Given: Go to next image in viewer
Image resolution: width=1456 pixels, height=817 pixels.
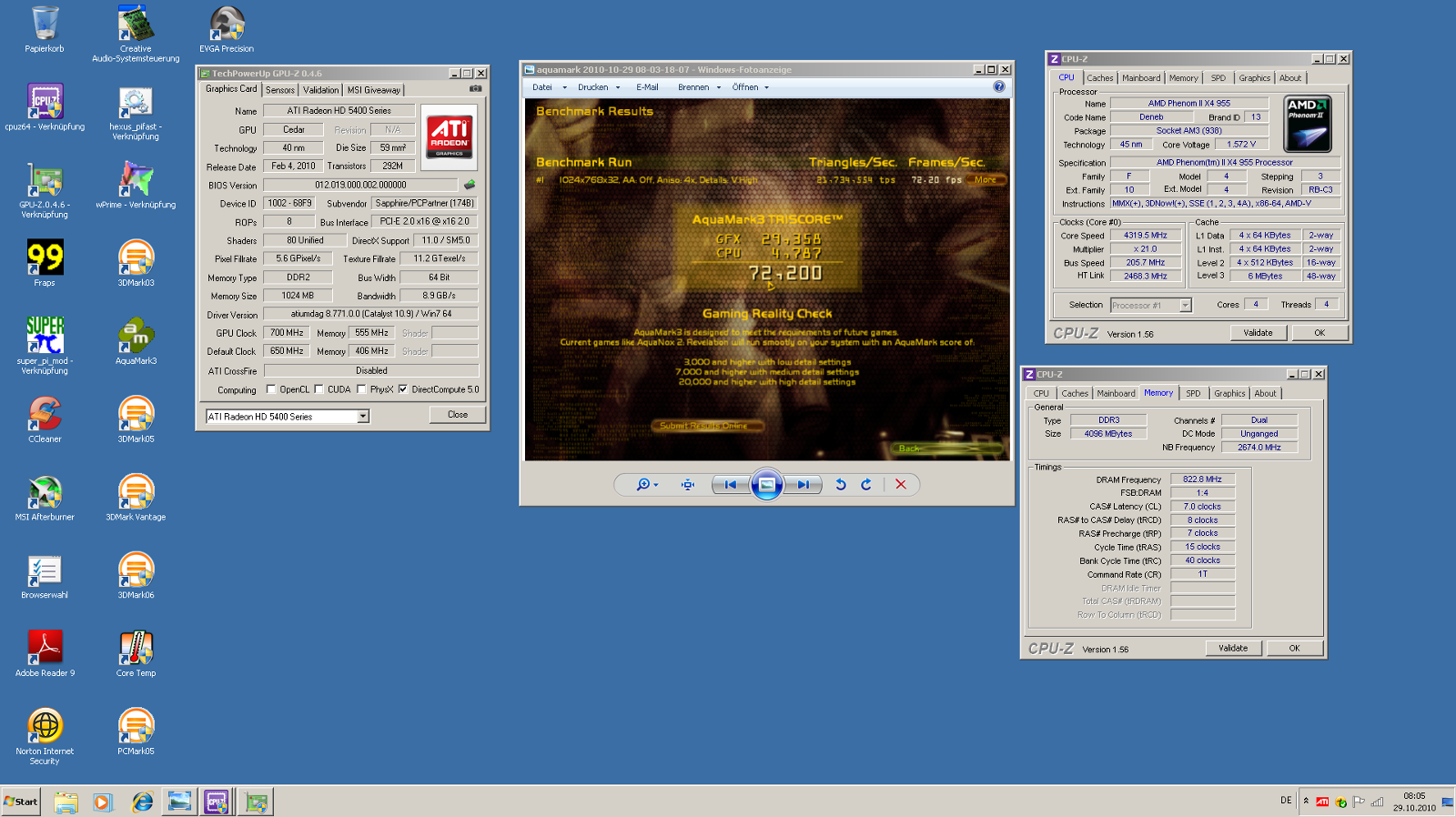Looking at the screenshot, I should pos(803,485).
